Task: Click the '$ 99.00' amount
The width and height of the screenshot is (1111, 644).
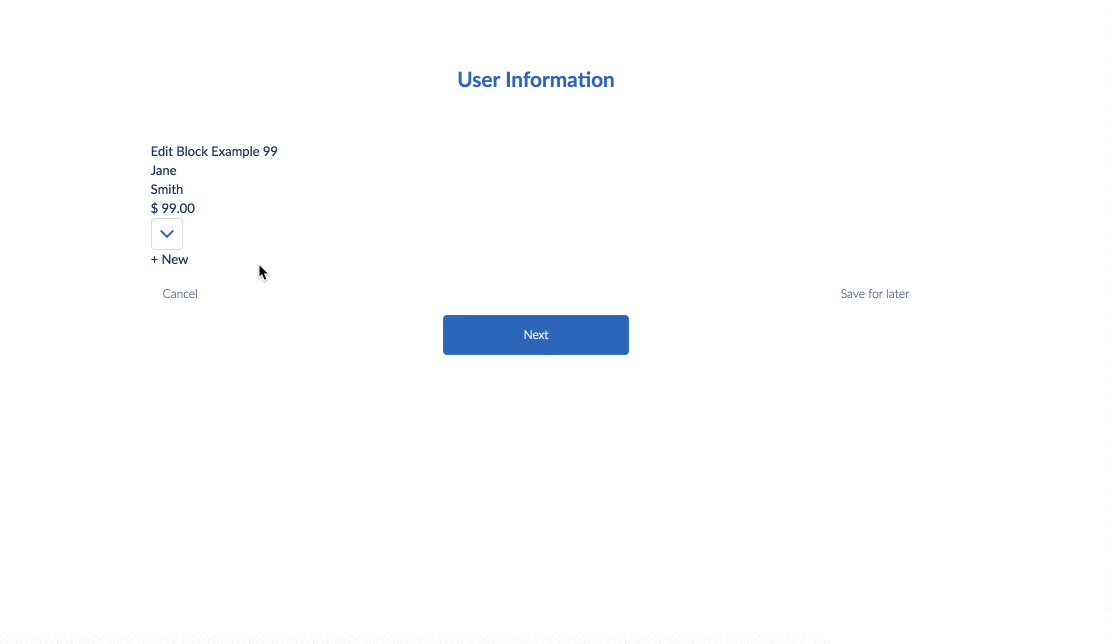Action: pyautogui.click(x=173, y=208)
